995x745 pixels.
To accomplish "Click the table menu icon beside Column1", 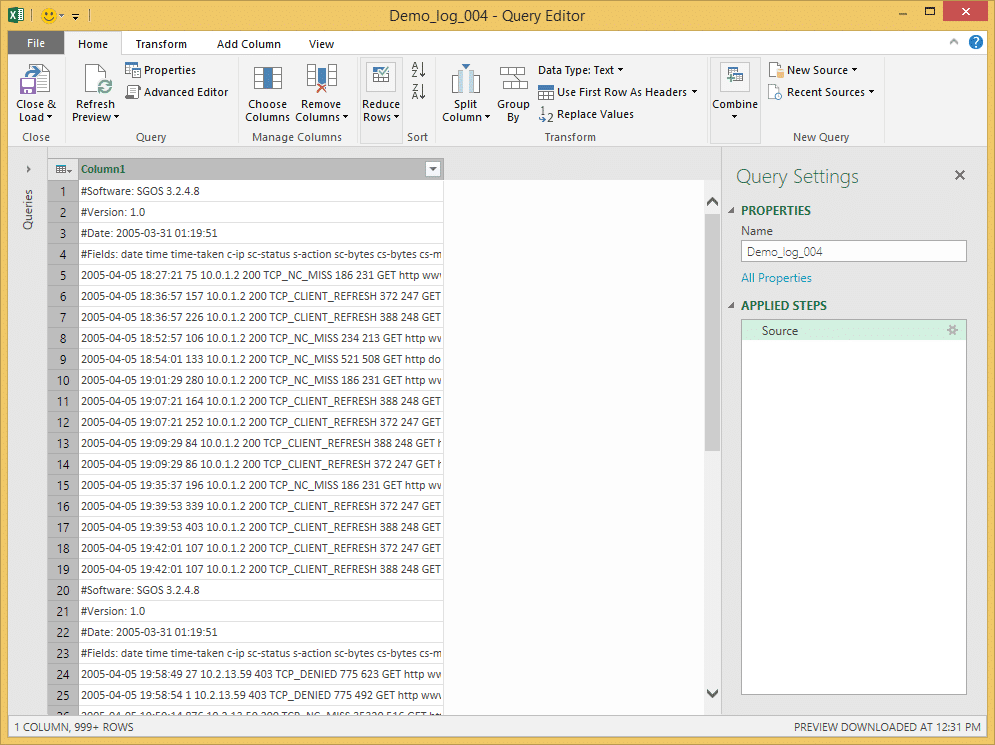I will pos(63,169).
